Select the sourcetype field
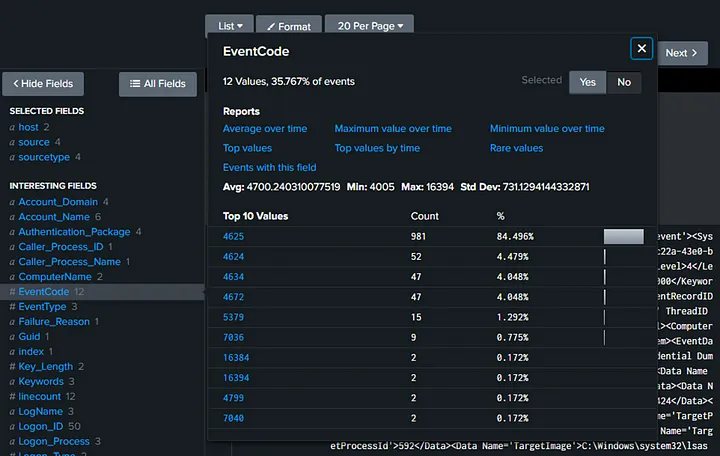Viewport: 720px width, 456px height. pyautogui.click(x=44, y=157)
